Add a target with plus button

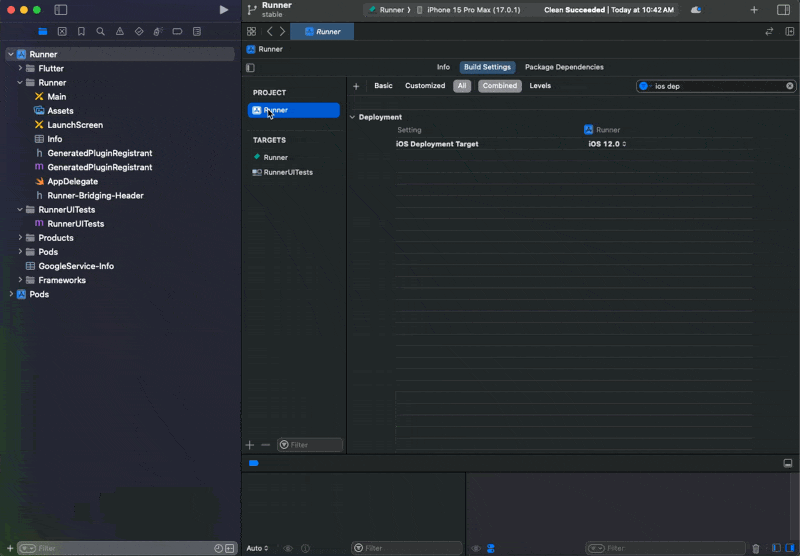(x=249, y=445)
